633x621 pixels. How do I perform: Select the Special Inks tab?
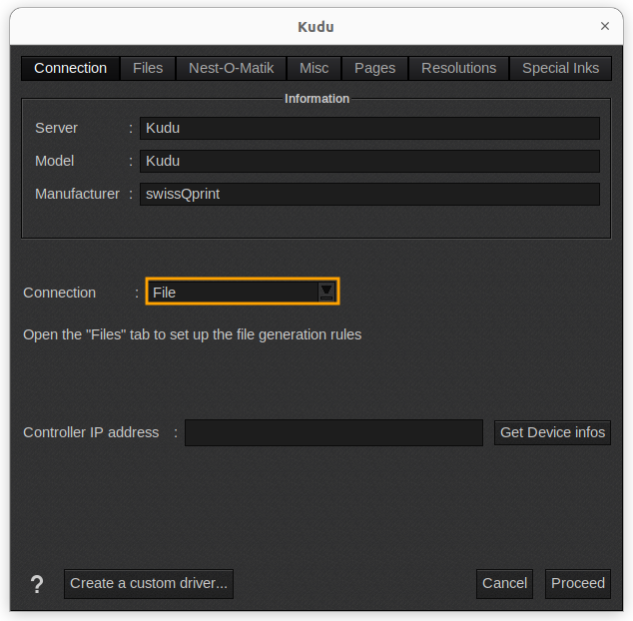tap(560, 68)
